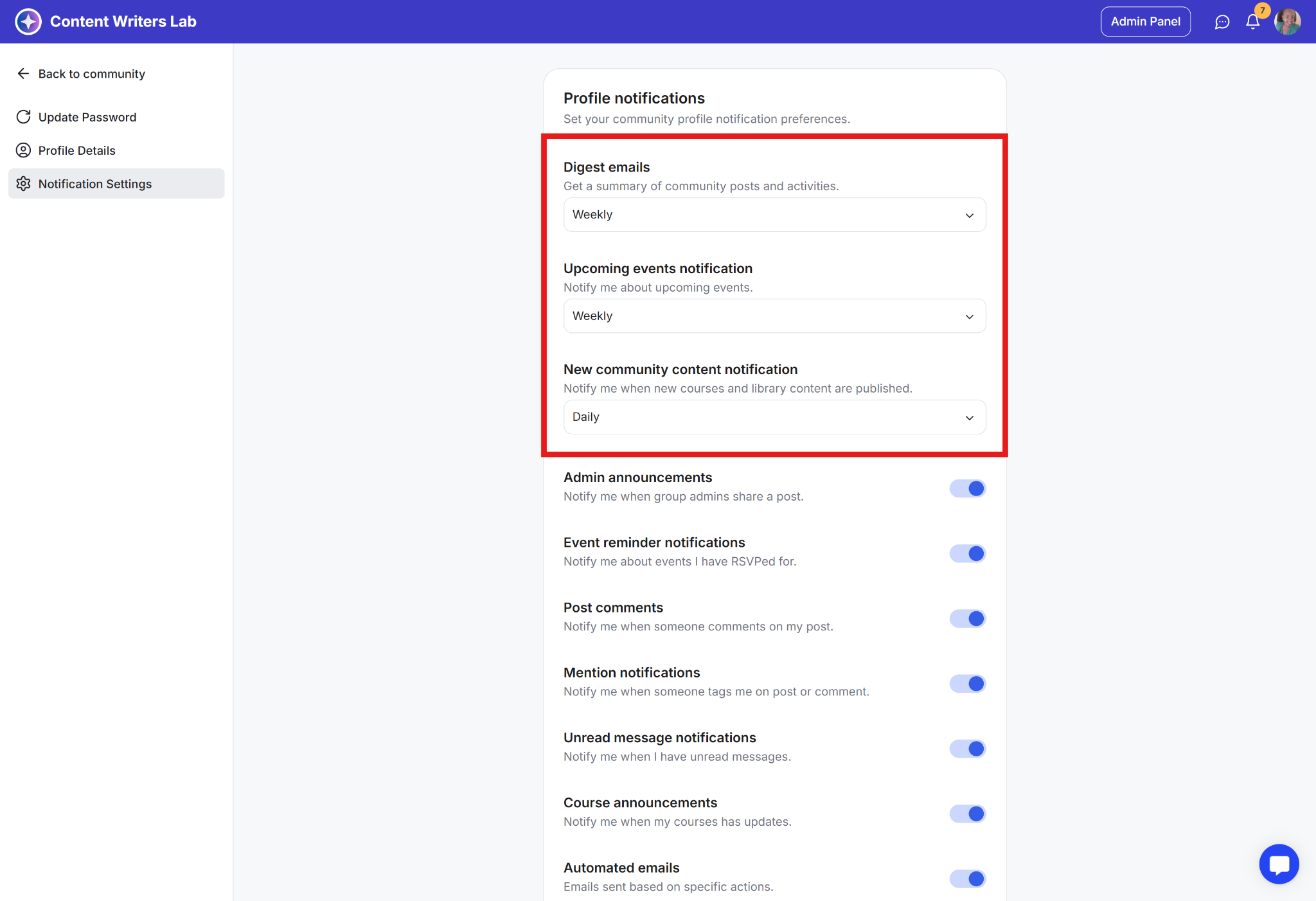This screenshot has width=1316, height=901.
Task: Turn off Event reminder notifications switch
Action: click(967, 553)
